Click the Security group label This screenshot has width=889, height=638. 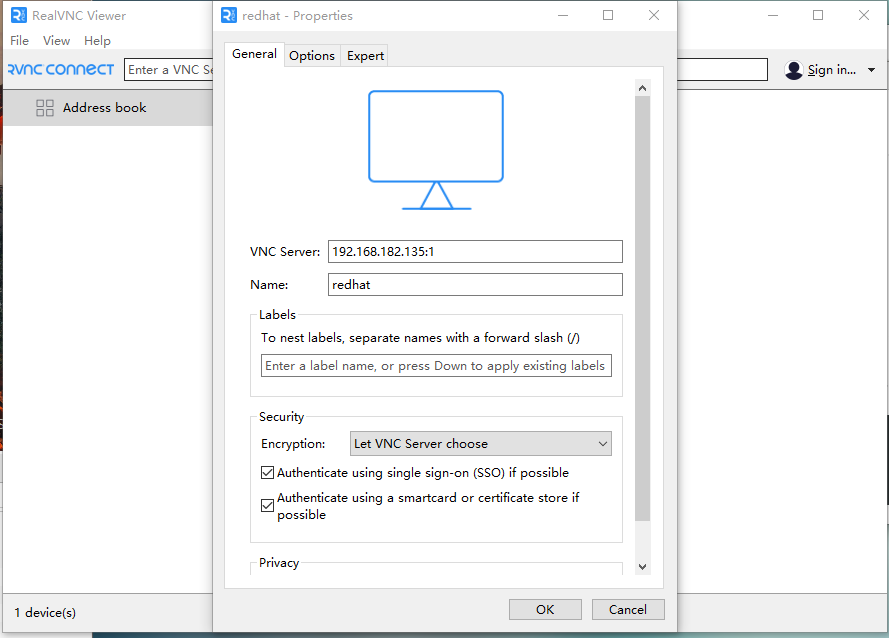pyautogui.click(x=281, y=417)
